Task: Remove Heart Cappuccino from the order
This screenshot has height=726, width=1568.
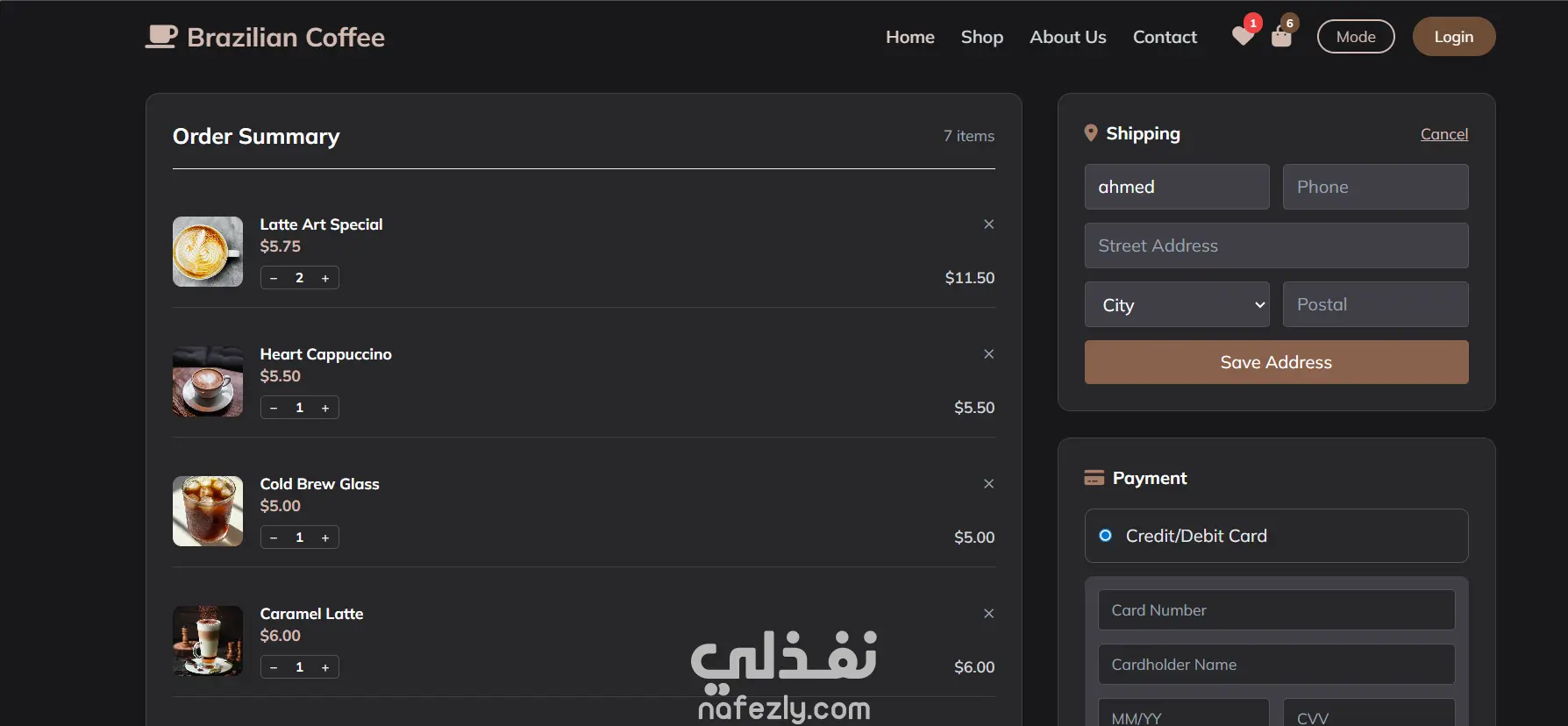Action: 988,354
